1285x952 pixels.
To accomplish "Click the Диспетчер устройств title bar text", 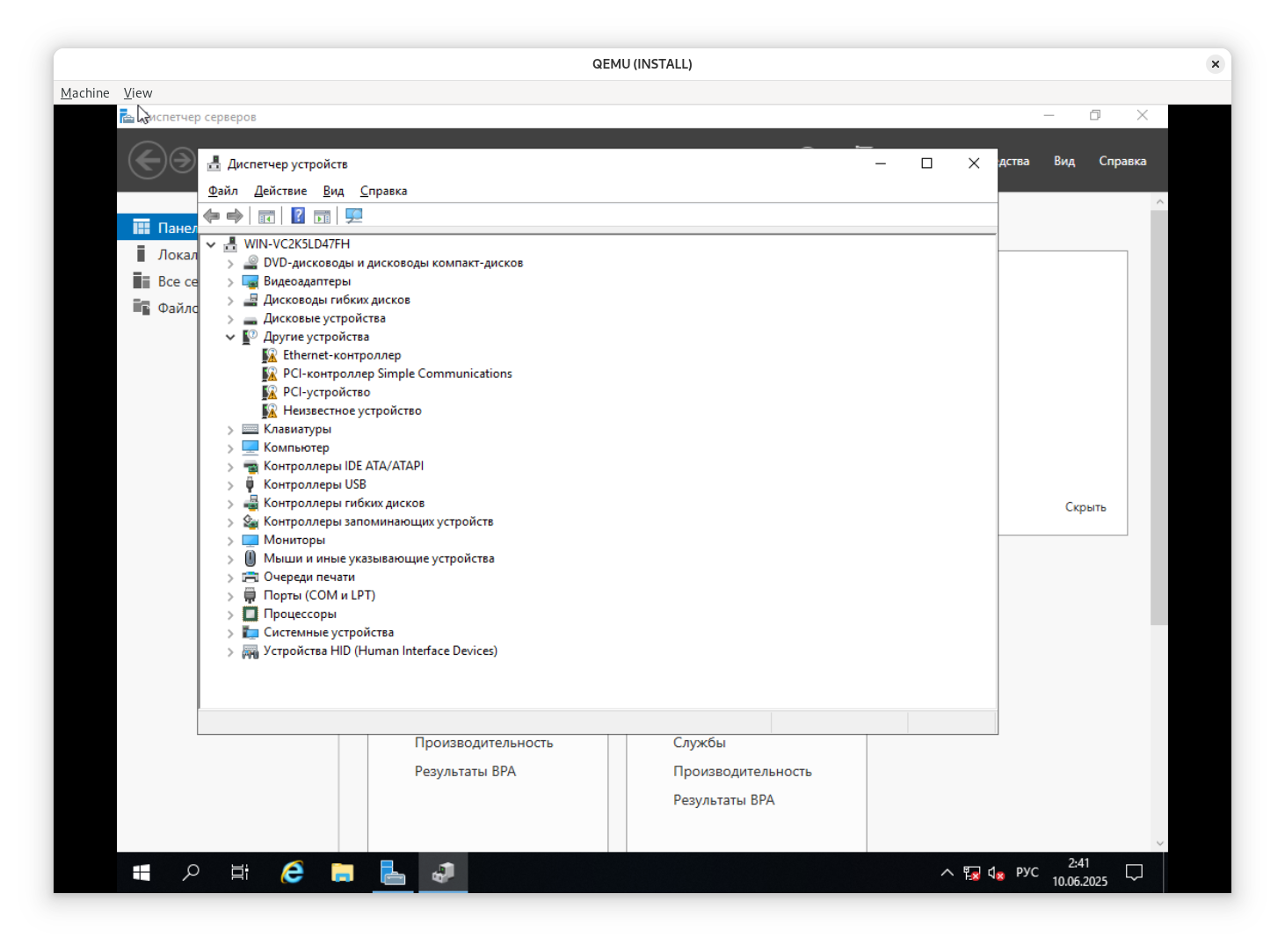I will [287, 164].
